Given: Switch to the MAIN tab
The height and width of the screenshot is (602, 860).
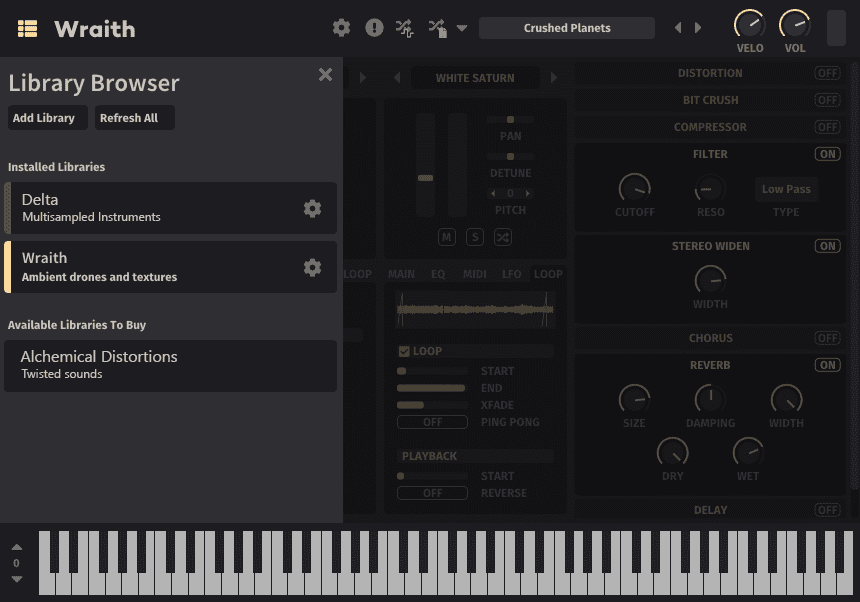Looking at the screenshot, I should click(x=401, y=274).
